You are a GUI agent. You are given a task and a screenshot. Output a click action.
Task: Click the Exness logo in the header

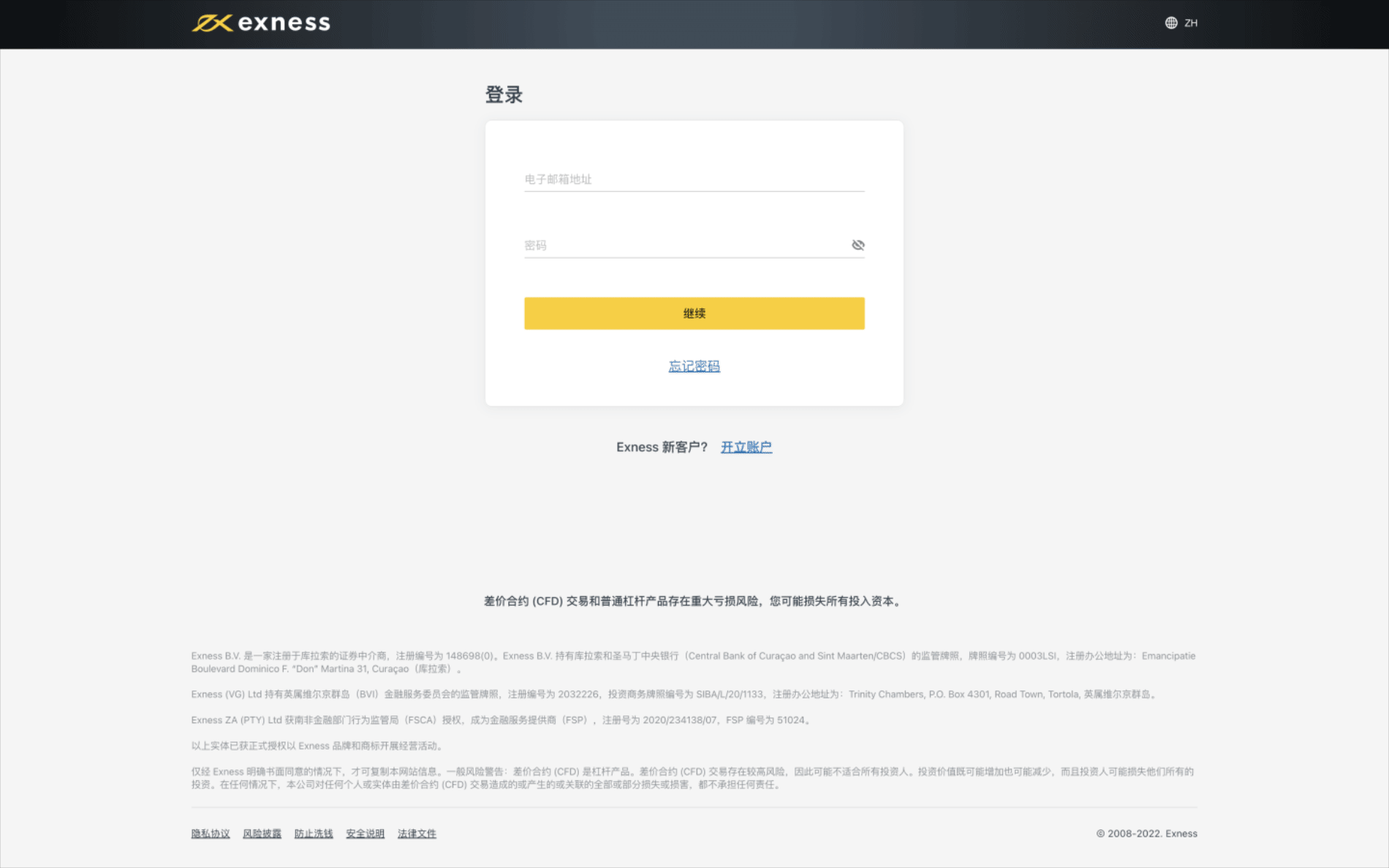click(261, 23)
